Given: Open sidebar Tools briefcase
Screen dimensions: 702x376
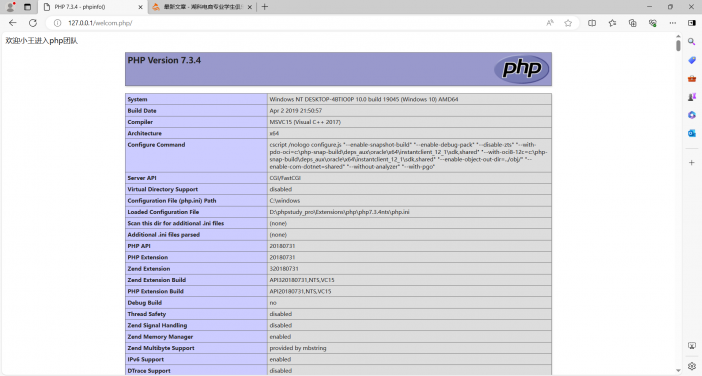Looking at the screenshot, I should (x=692, y=78).
